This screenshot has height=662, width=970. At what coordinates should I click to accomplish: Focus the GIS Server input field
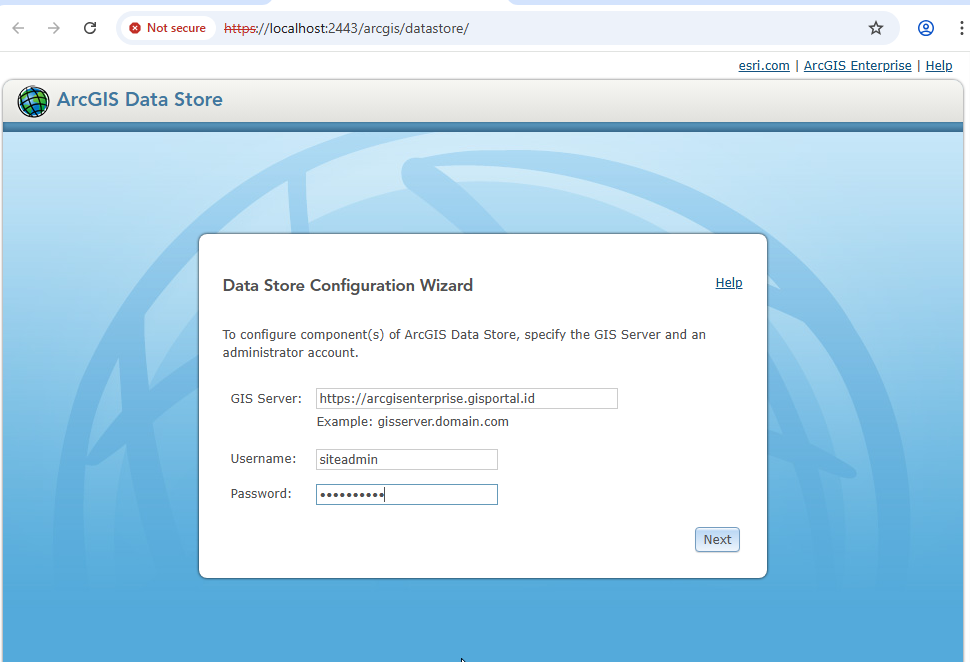pyautogui.click(x=466, y=398)
